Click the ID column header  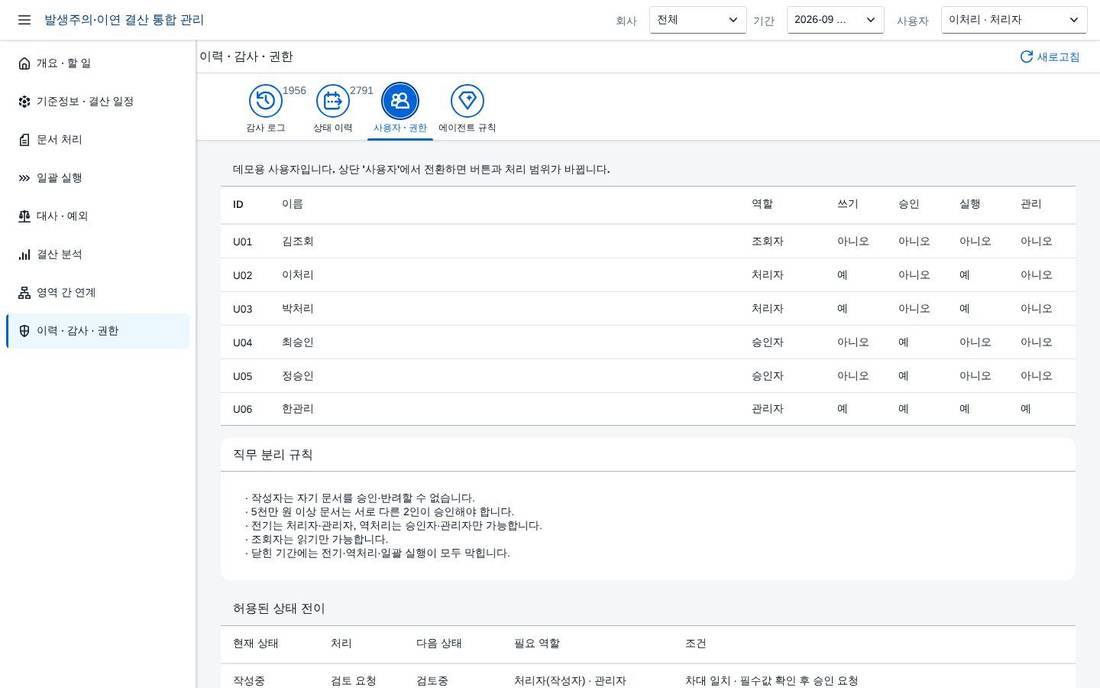point(238,204)
